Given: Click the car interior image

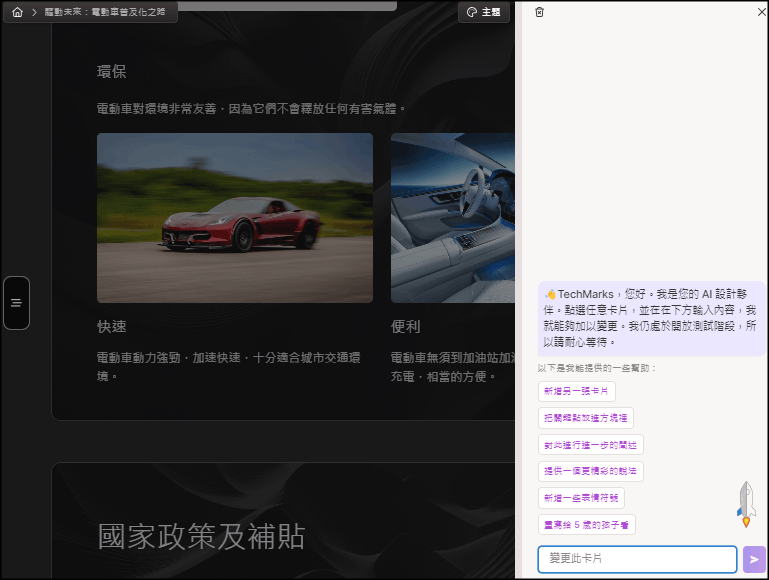Looking at the screenshot, I should click(452, 218).
